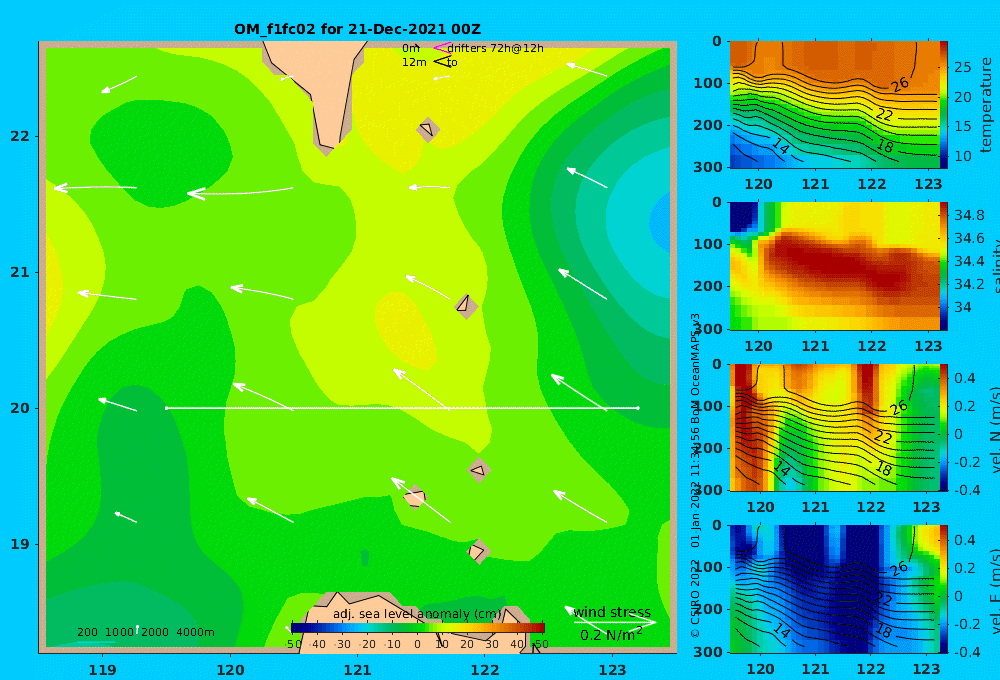Viewport: 1000px width, 680px height.
Task: Click the '26' contour label in the temperature panel
Action: point(900,84)
